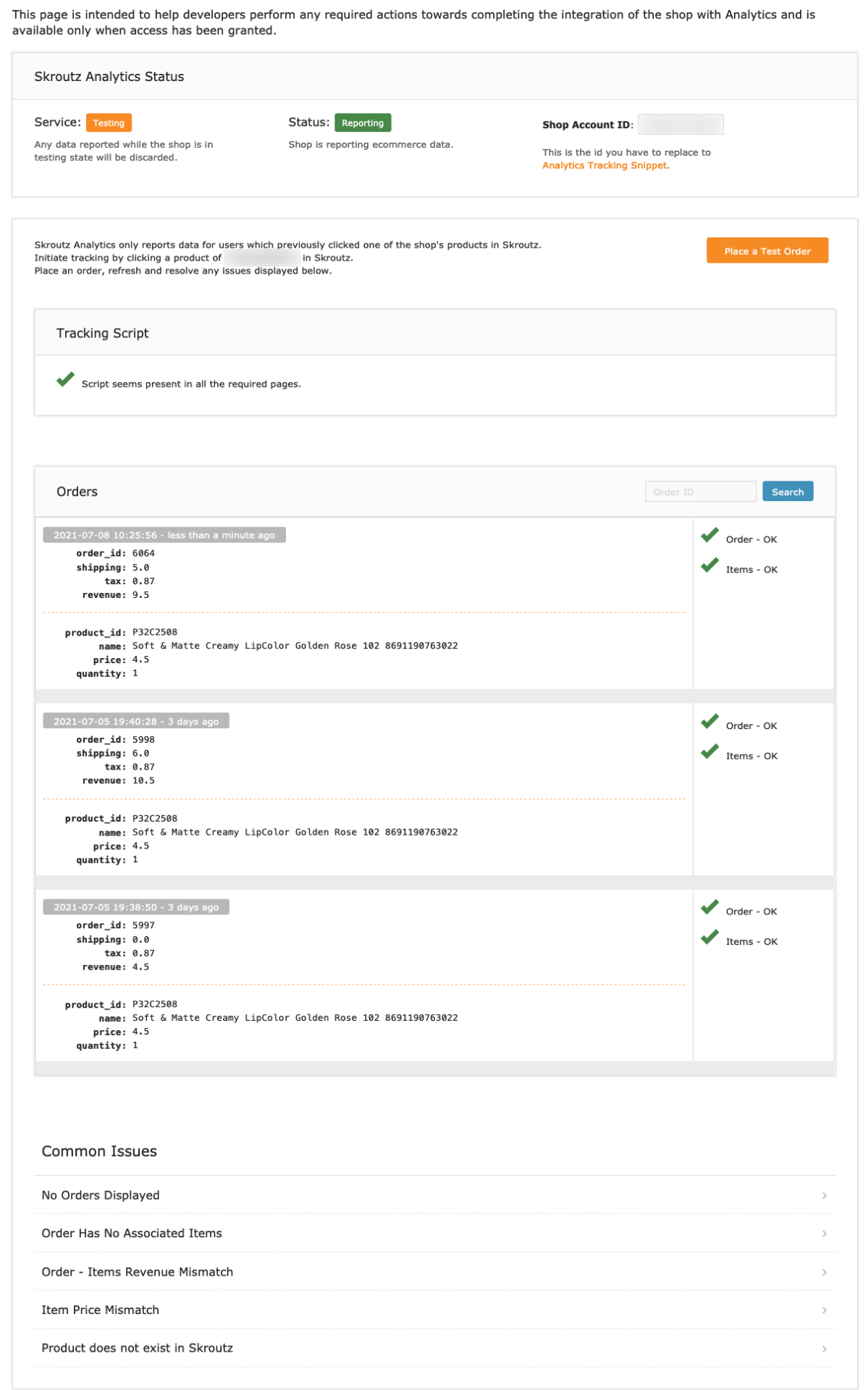Click the 2021-07-08 10:25:56 order timestamp label
The image size is (868, 1390).
[164, 535]
